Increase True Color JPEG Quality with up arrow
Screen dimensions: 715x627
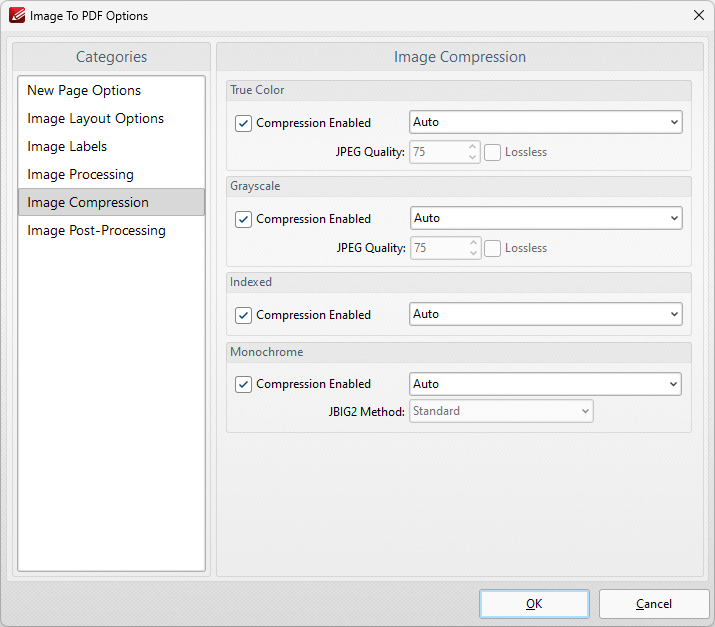472,147
